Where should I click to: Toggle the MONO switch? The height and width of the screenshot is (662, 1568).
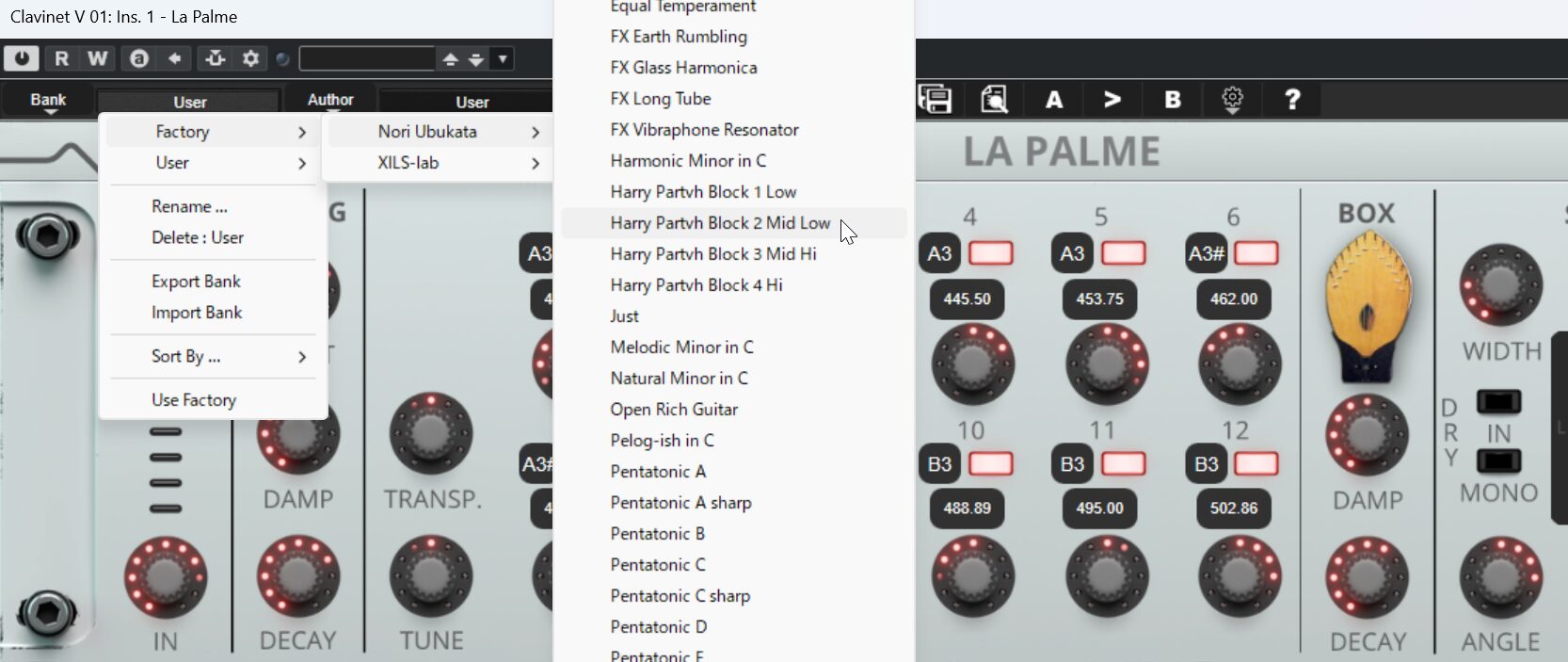1498,461
